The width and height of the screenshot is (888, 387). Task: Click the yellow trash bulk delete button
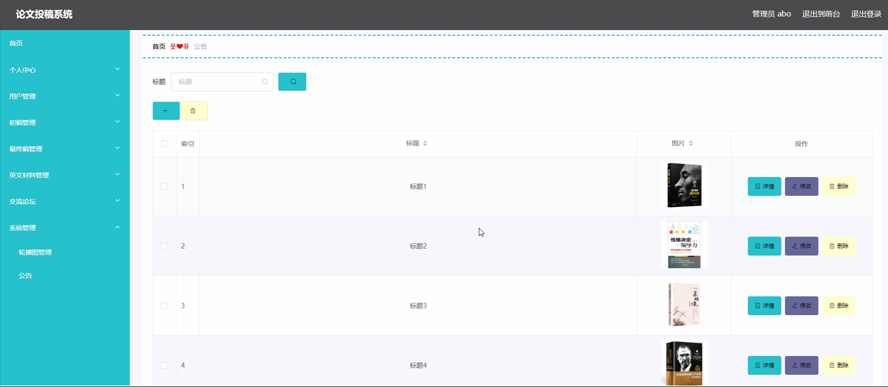(194, 111)
